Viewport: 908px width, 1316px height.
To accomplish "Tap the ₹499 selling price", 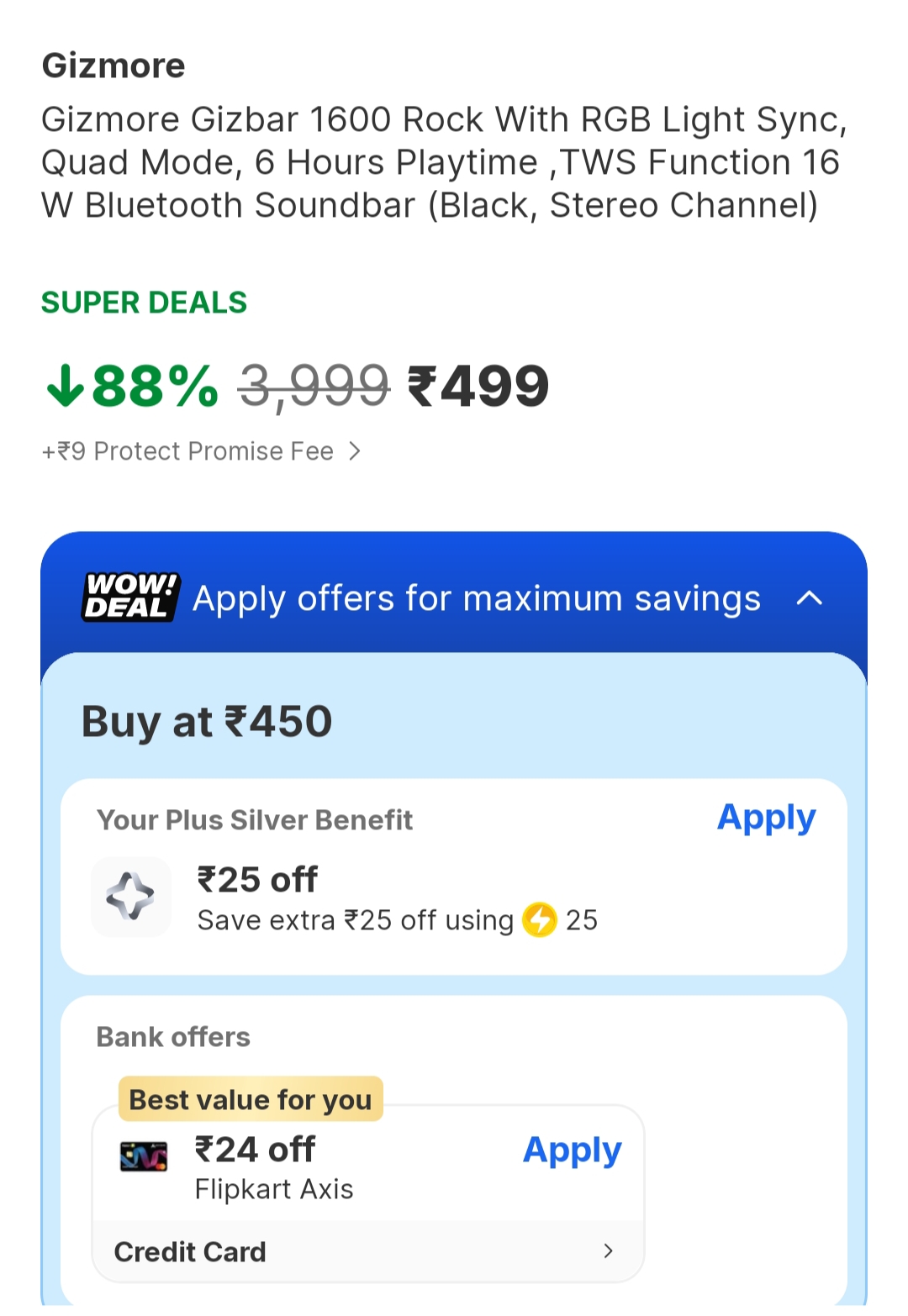I will [x=478, y=387].
